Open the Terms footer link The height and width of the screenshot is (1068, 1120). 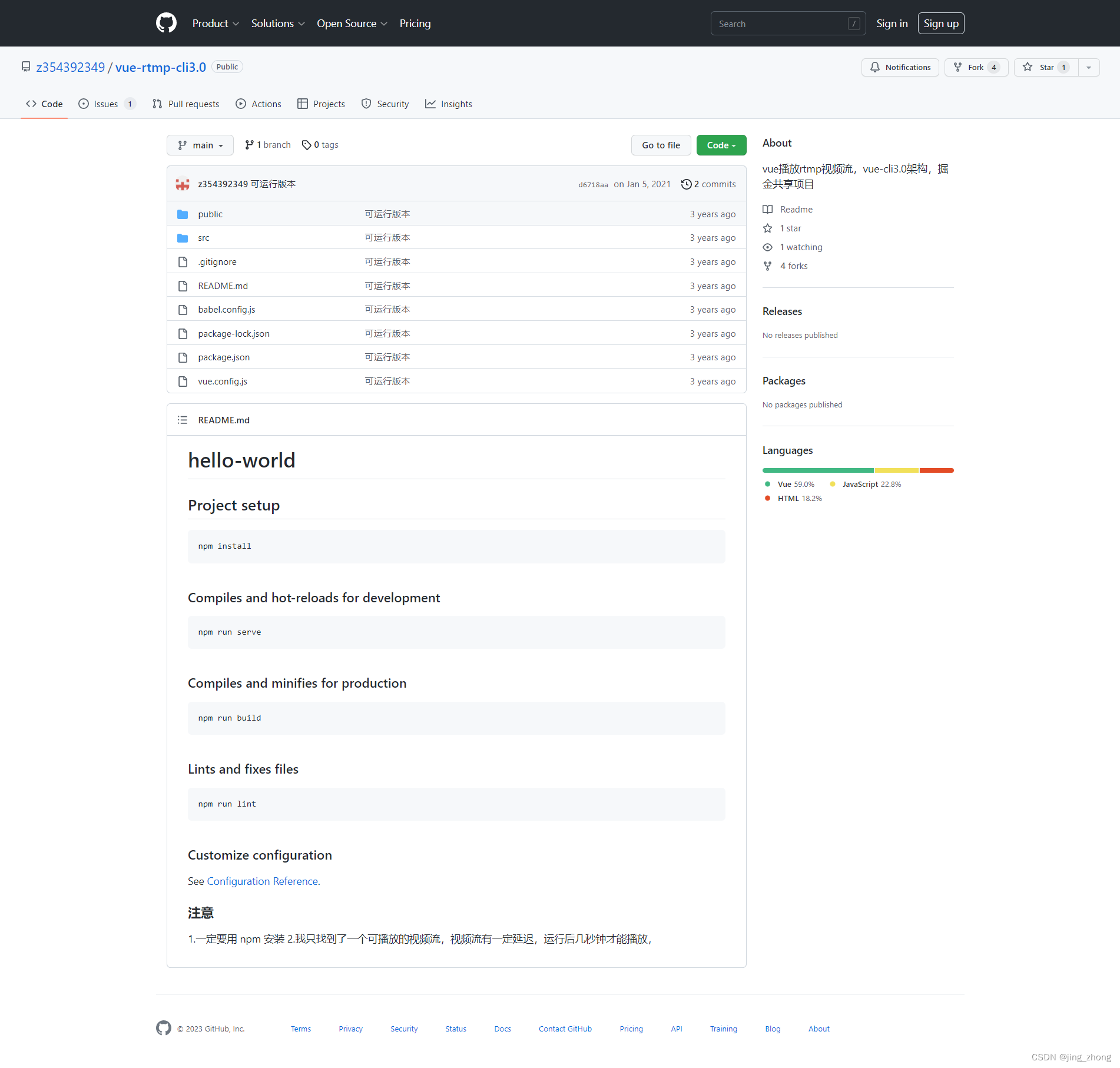pos(301,1029)
